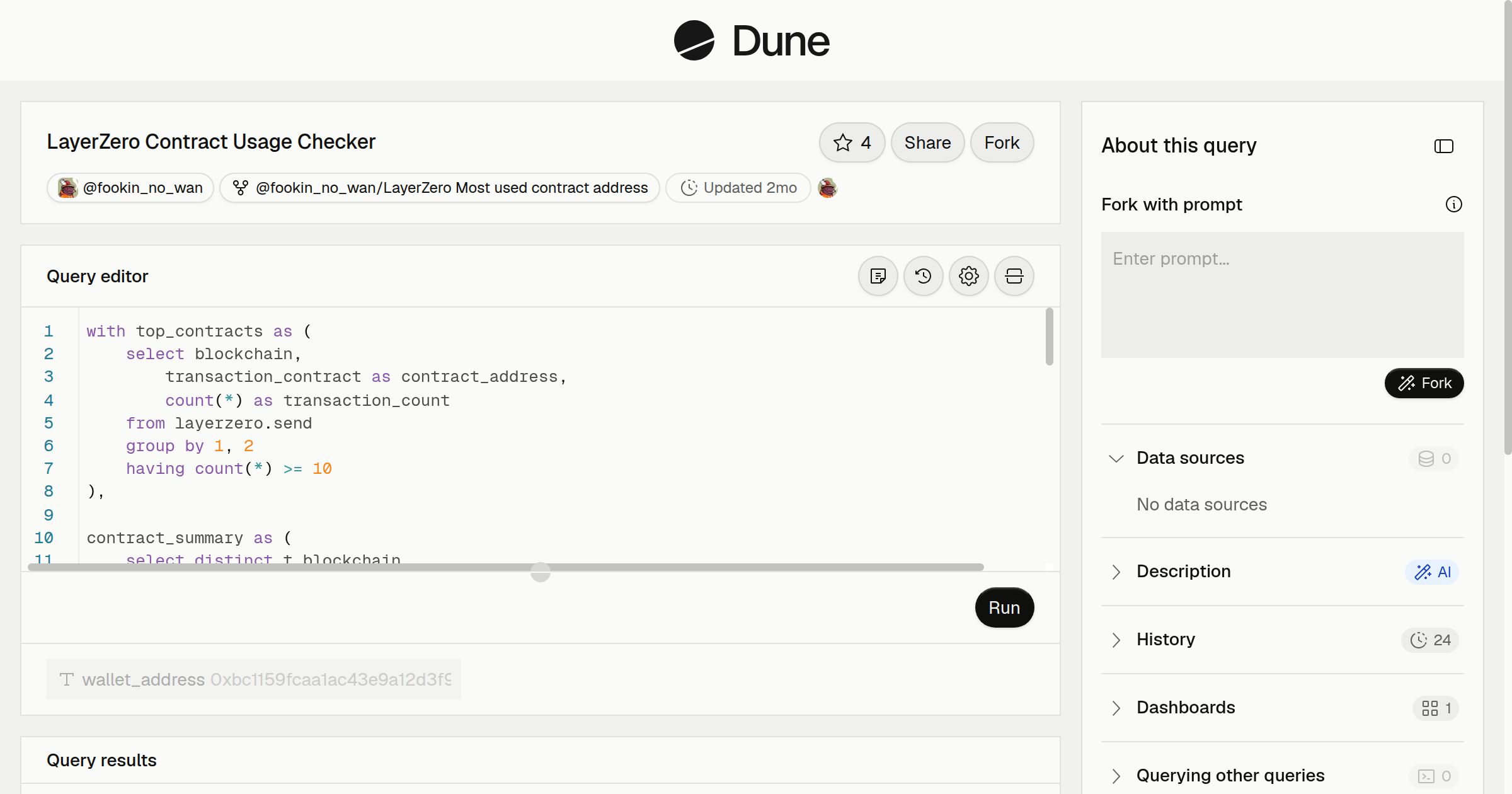Open @fookin_no_wan author profile chip
The image size is (1512, 794).
coord(130,188)
